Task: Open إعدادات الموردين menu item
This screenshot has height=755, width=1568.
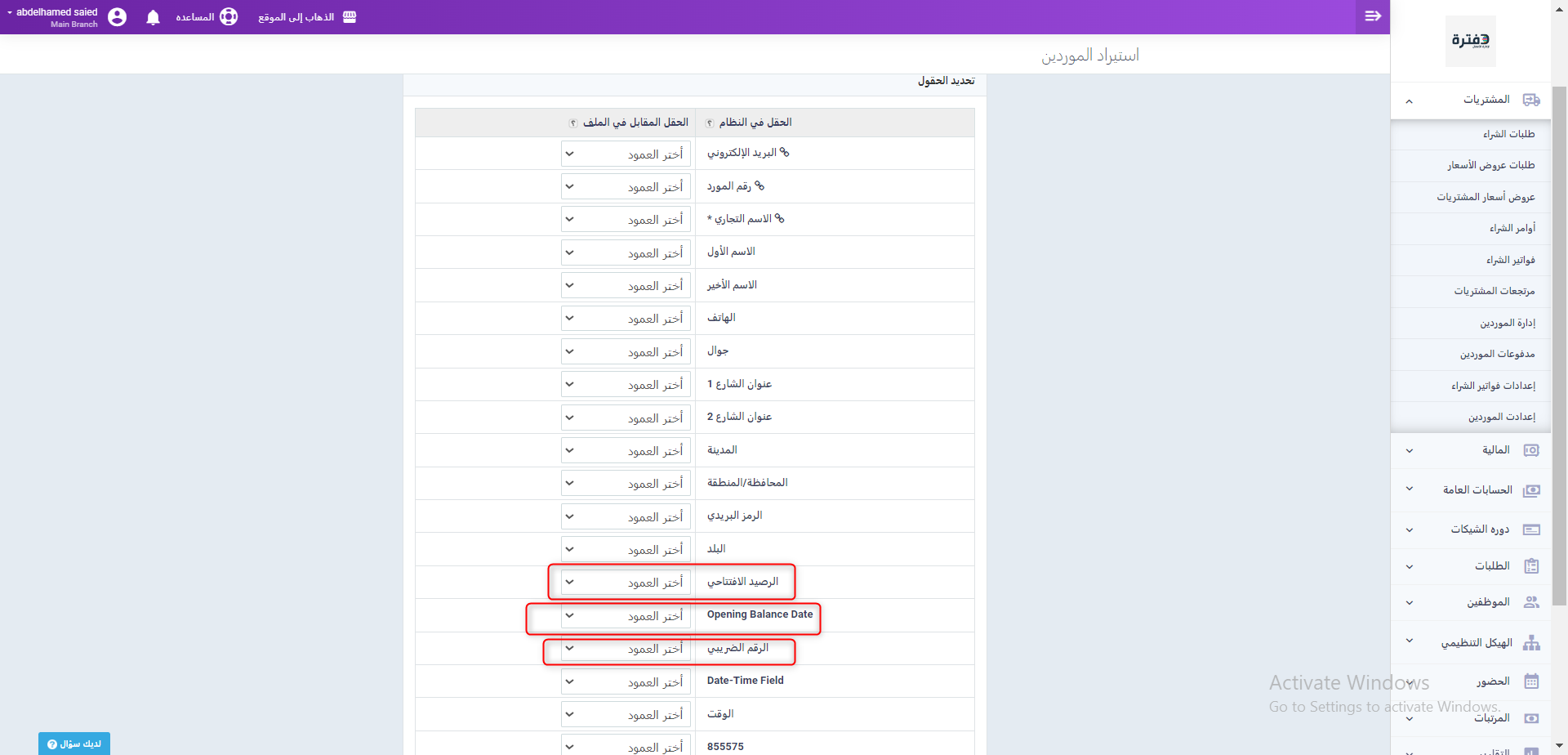Action: (x=1471, y=417)
